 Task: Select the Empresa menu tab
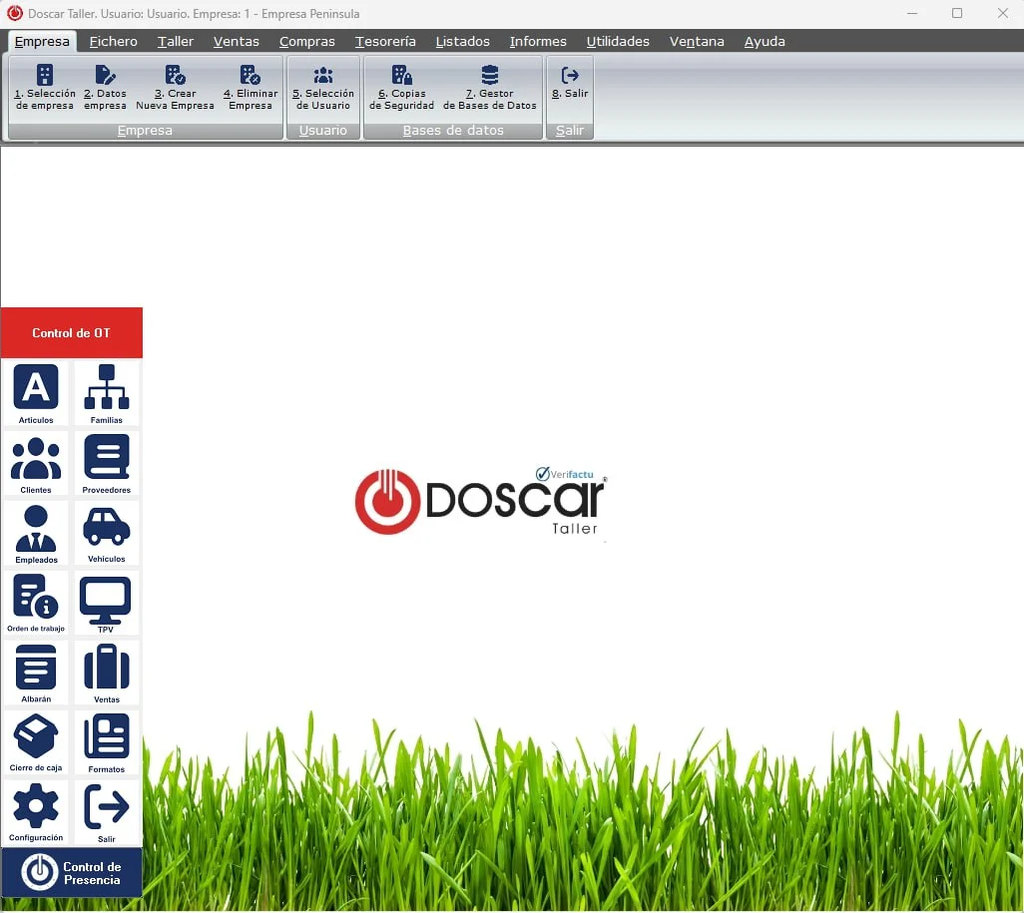(x=42, y=41)
